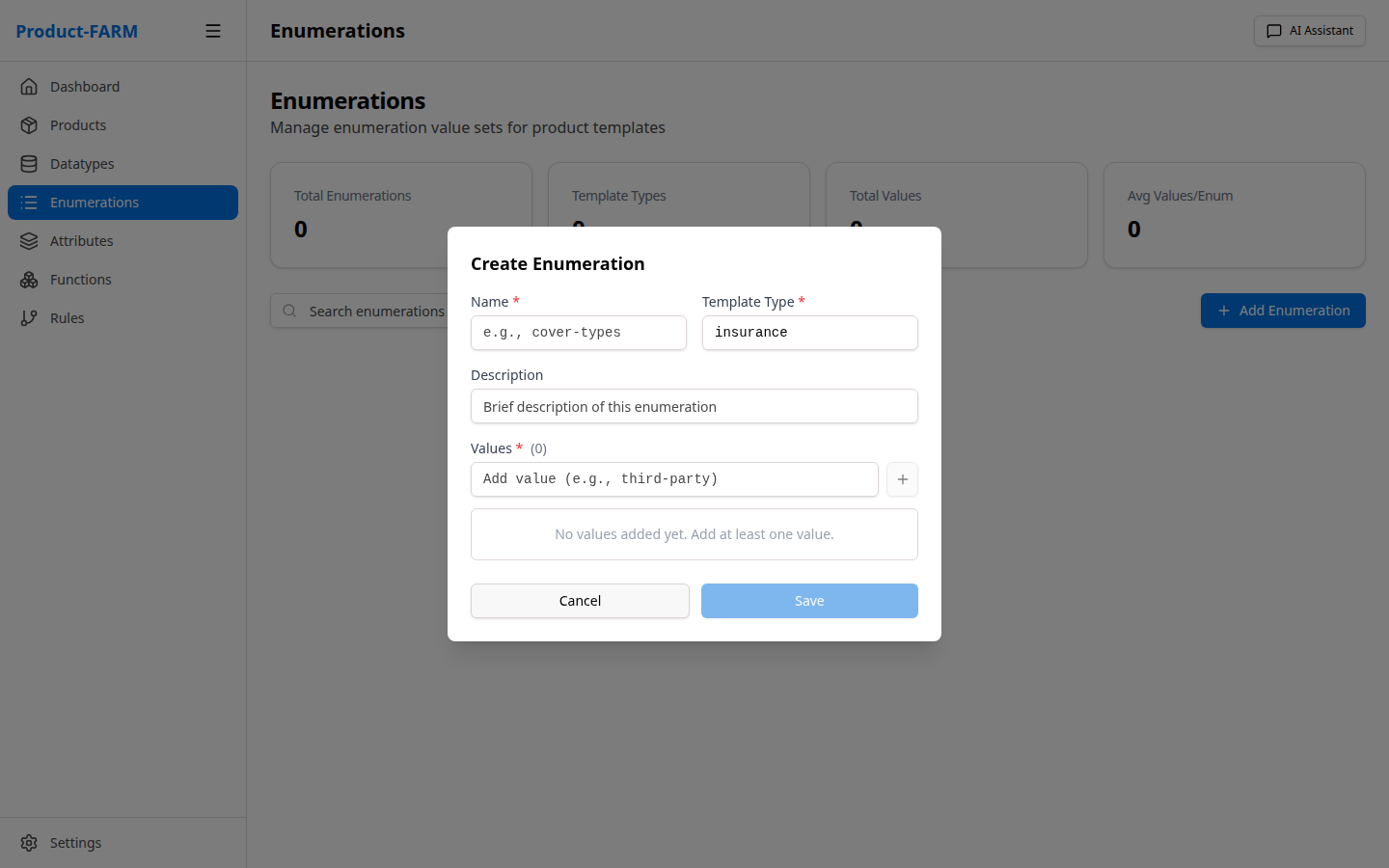Add a value with the plus button

pos(902,479)
